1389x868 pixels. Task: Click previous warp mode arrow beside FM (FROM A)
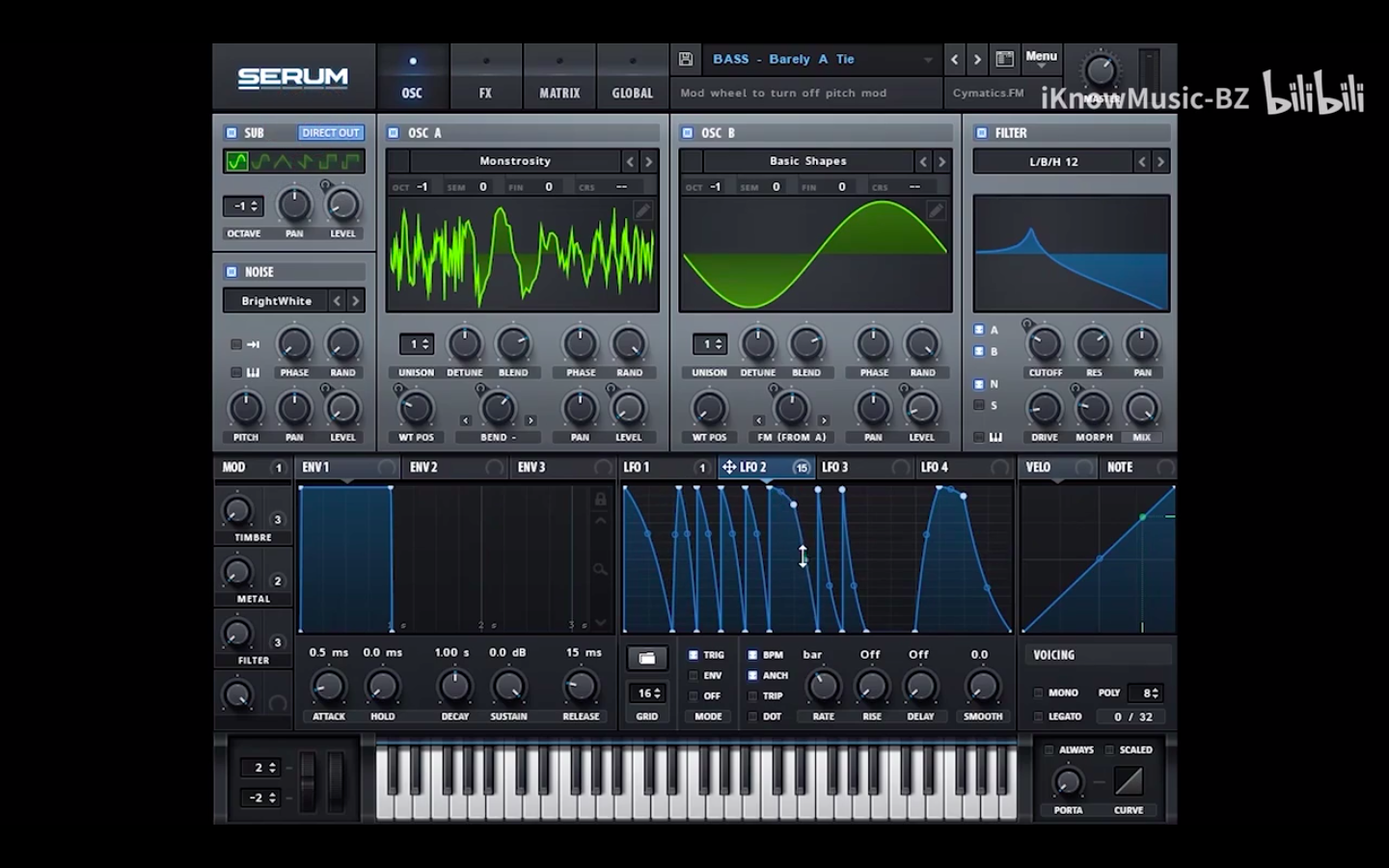[759, 420]
